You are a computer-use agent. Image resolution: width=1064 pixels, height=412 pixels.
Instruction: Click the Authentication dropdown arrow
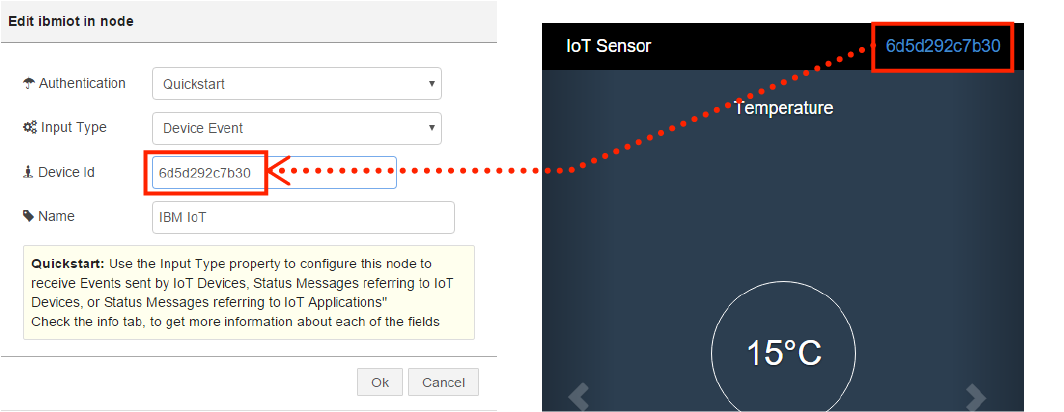[x=432, y=83]
